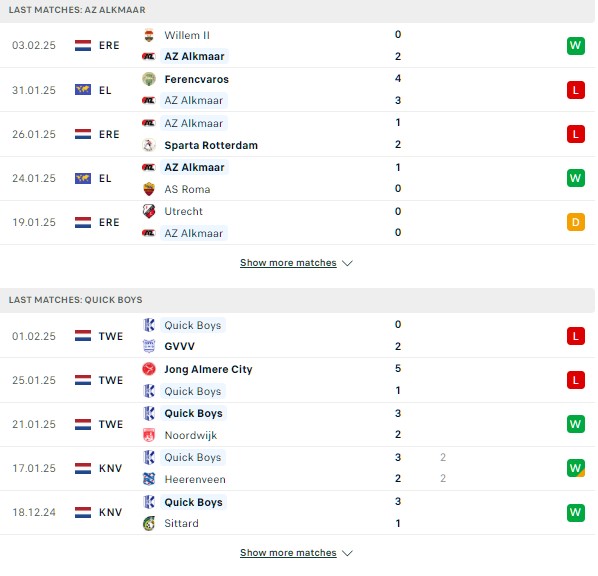Click the Europa League flag icon on 24.01.25
The width and height of the screenshot is (598, 576).
point(83,178)
